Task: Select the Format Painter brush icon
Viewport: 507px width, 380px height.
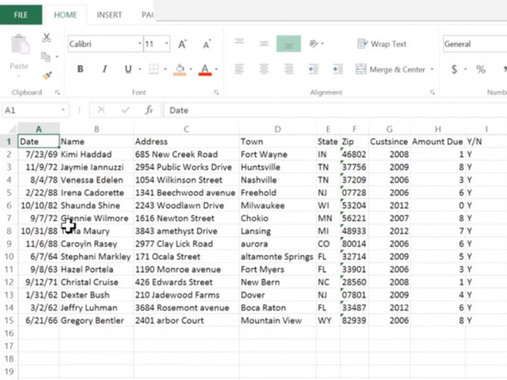Action: point(47,76)
